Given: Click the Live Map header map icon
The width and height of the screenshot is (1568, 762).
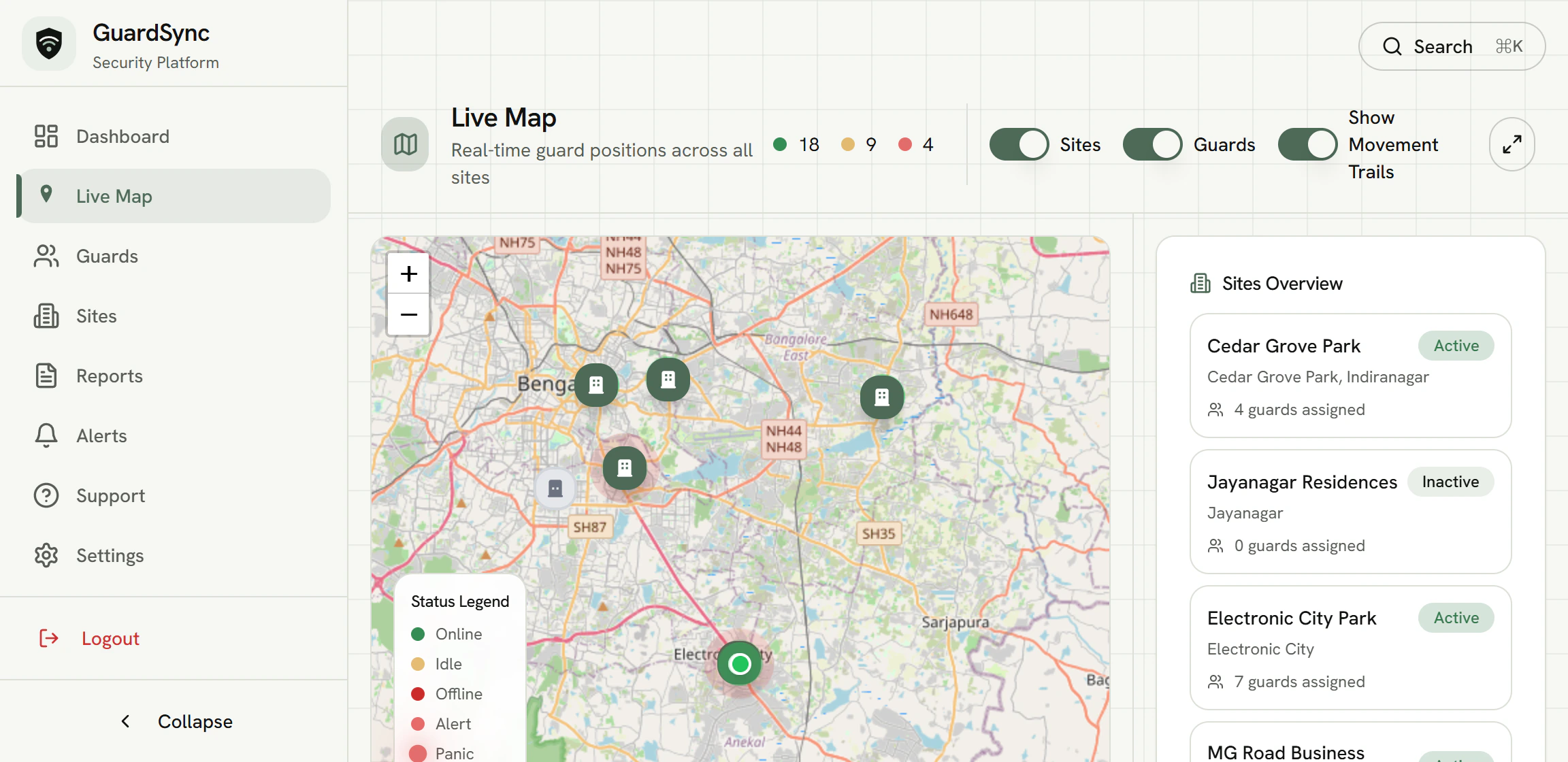Looking at the screenshot, I should [x=405, y=144].
